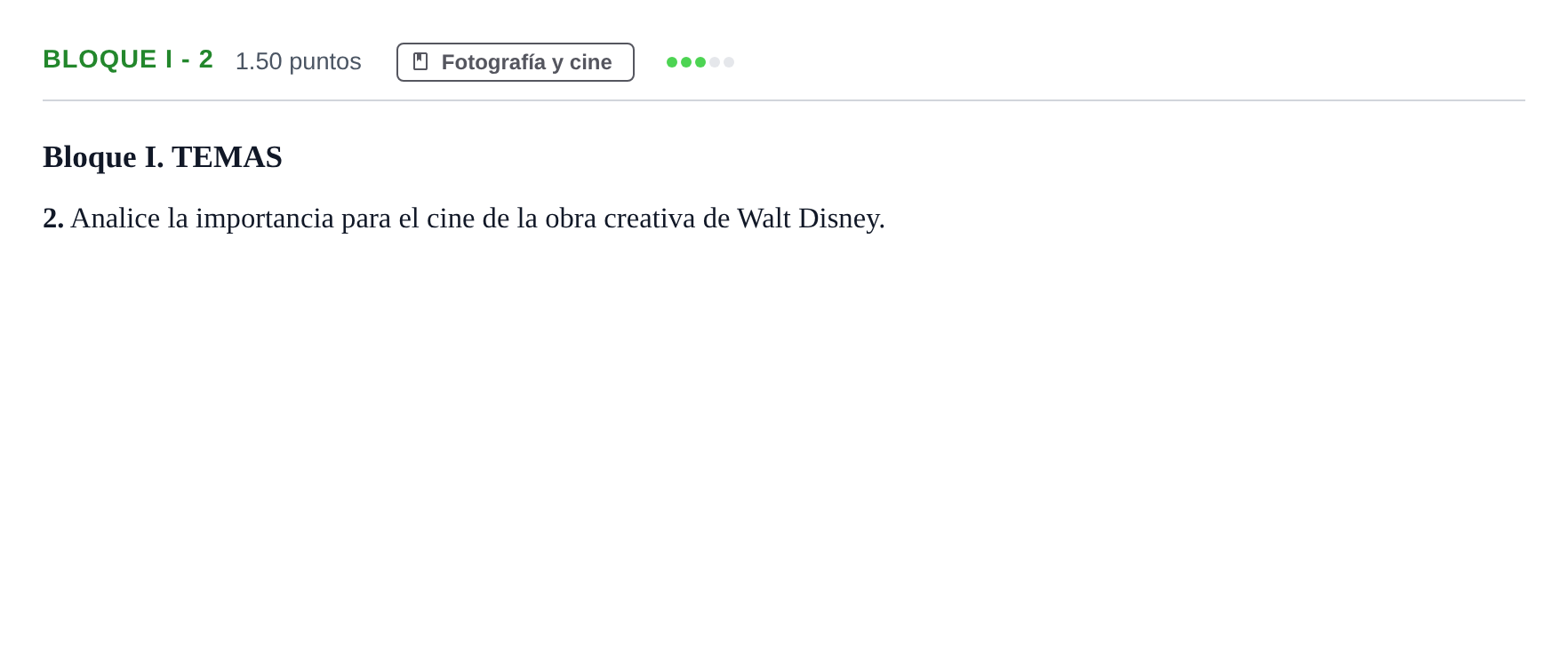Click the question text about Walt Disney
The height and width of the screenshot is (652, 1568).
464,219
